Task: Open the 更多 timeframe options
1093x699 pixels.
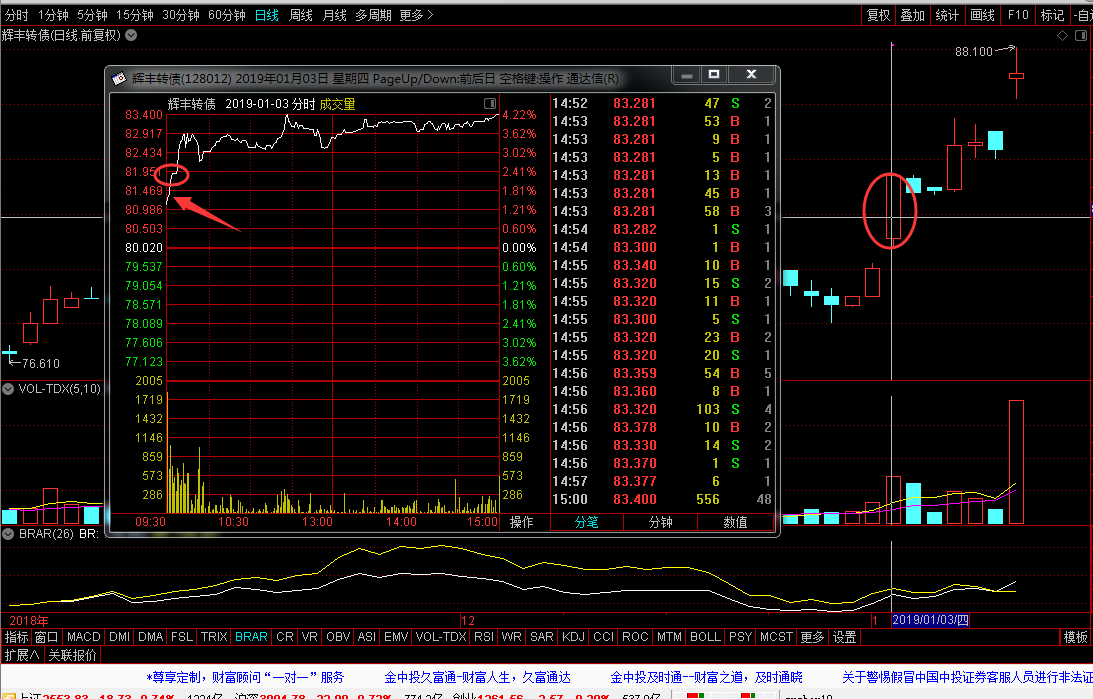Action: point(416,15)
